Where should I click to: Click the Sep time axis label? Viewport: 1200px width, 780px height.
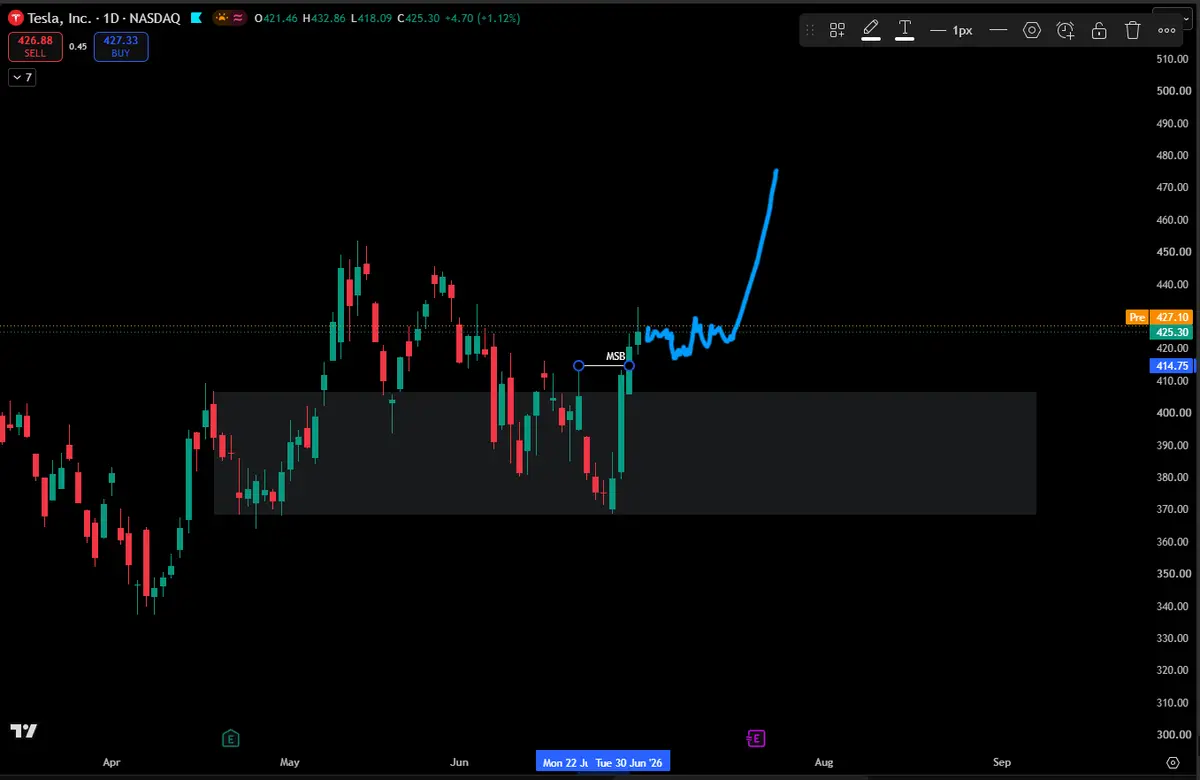[x=1002, y=763]
